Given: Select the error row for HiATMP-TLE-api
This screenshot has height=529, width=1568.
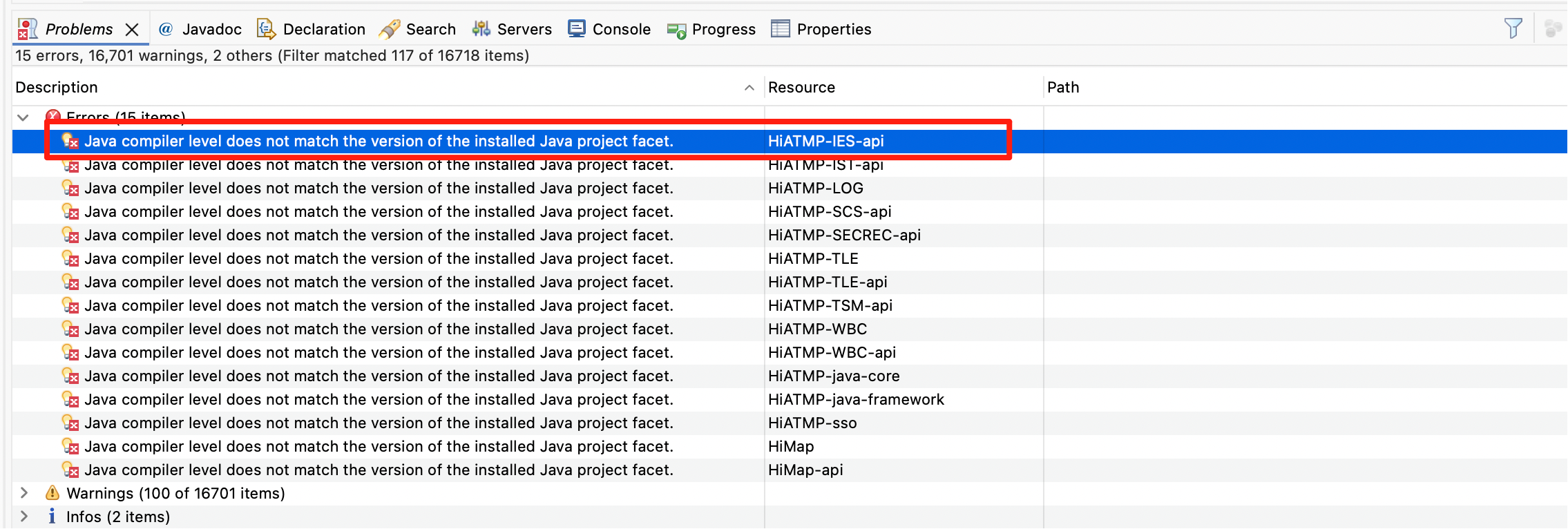Looking at the screenshot, I should [790, 282].
